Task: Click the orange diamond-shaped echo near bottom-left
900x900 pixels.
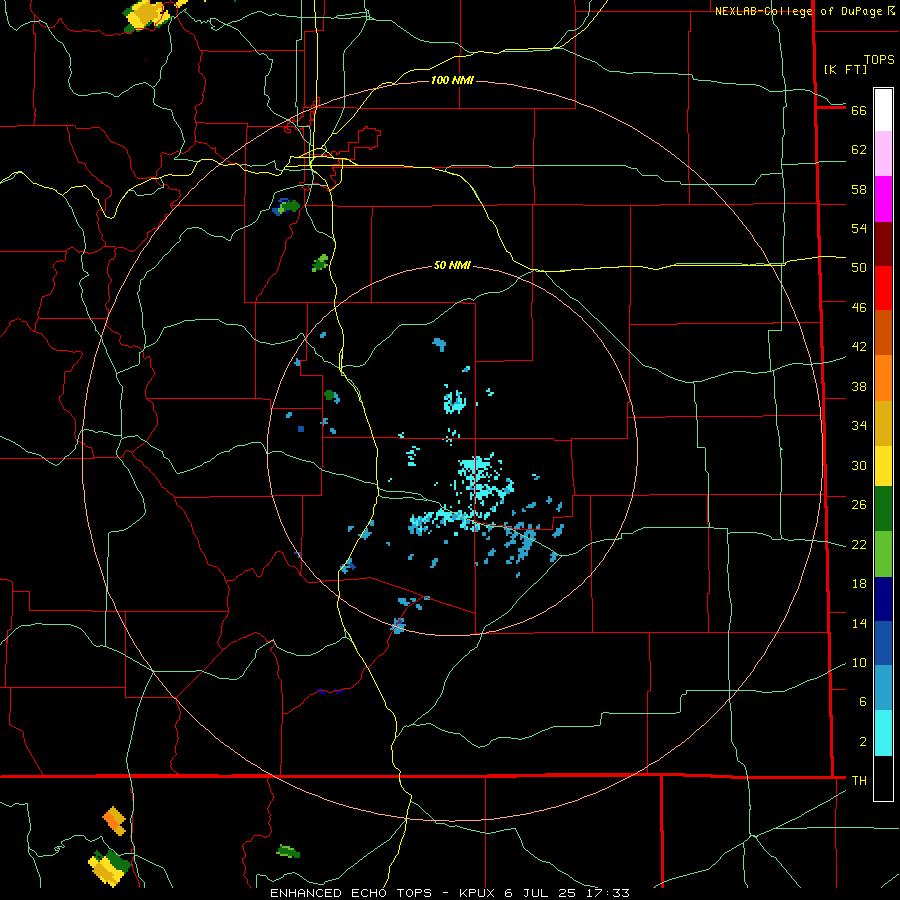Action: pyautogui.click(x=114, y=821)
